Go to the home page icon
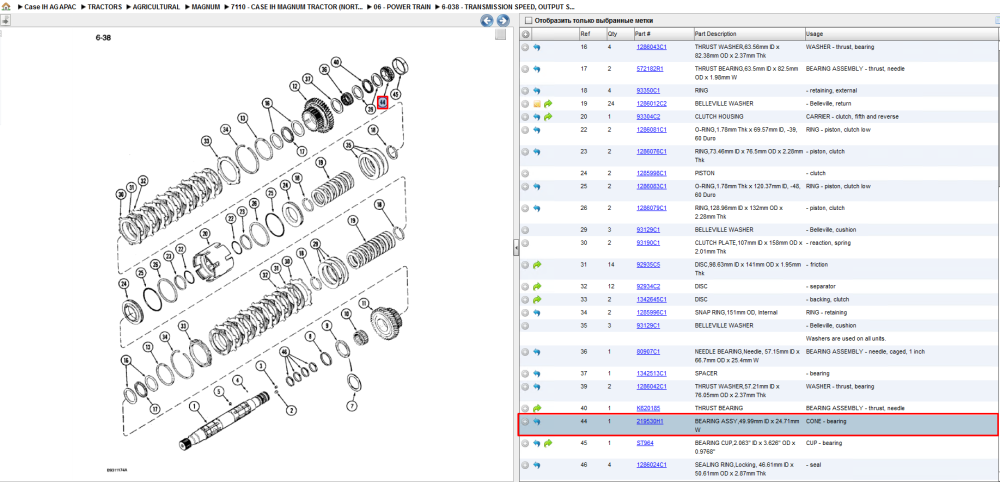 point(6,6)
